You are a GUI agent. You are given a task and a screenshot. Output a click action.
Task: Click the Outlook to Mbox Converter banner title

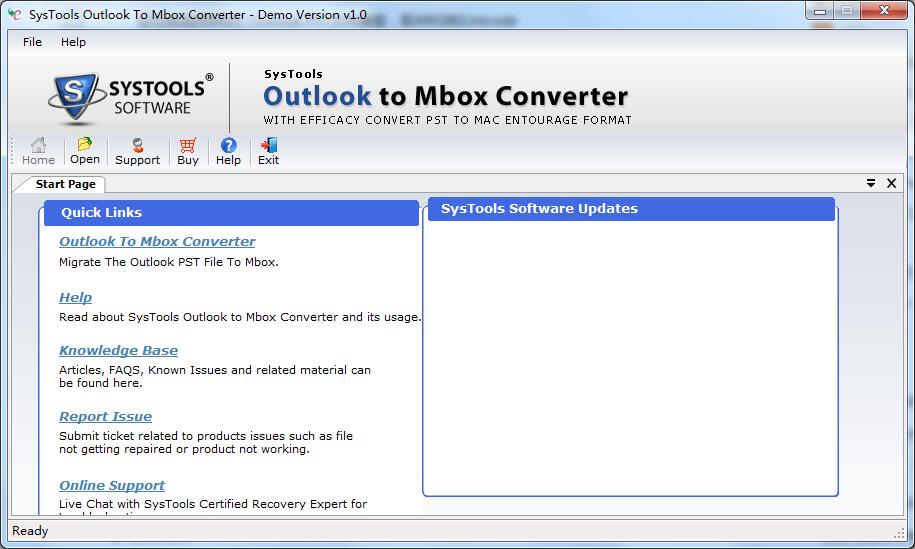pos(445,96)
